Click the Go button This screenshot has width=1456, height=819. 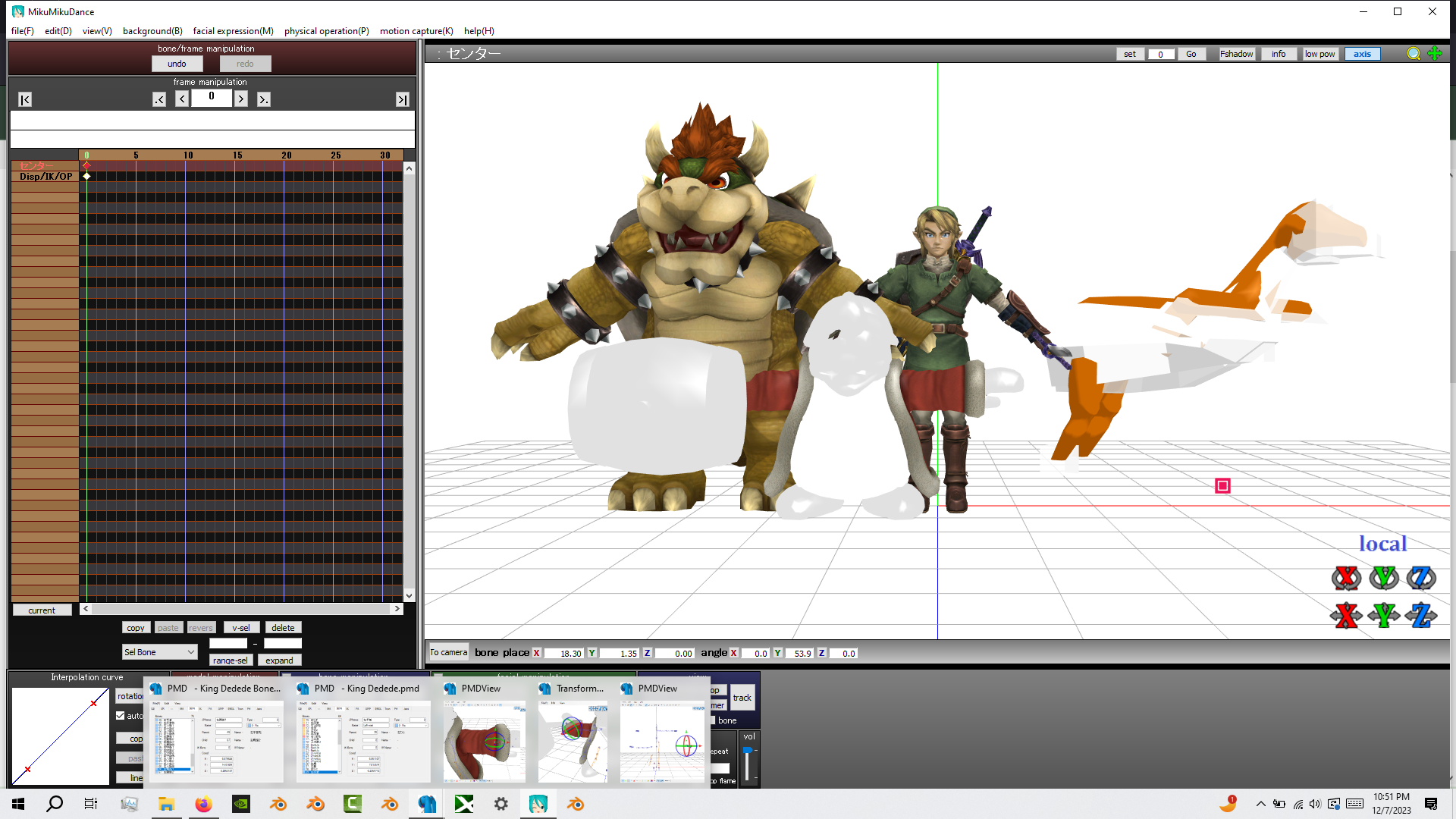point(1191,54)
